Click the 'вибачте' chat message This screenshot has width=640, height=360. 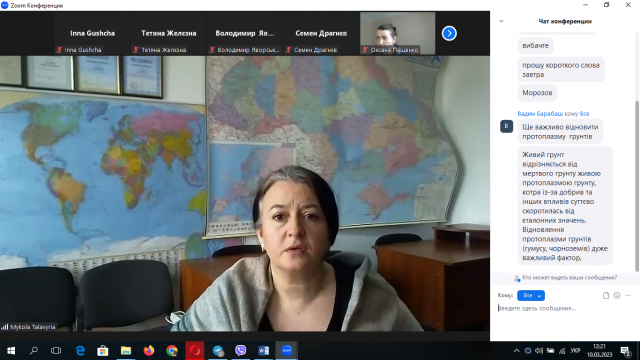click(x=536, y=45)
